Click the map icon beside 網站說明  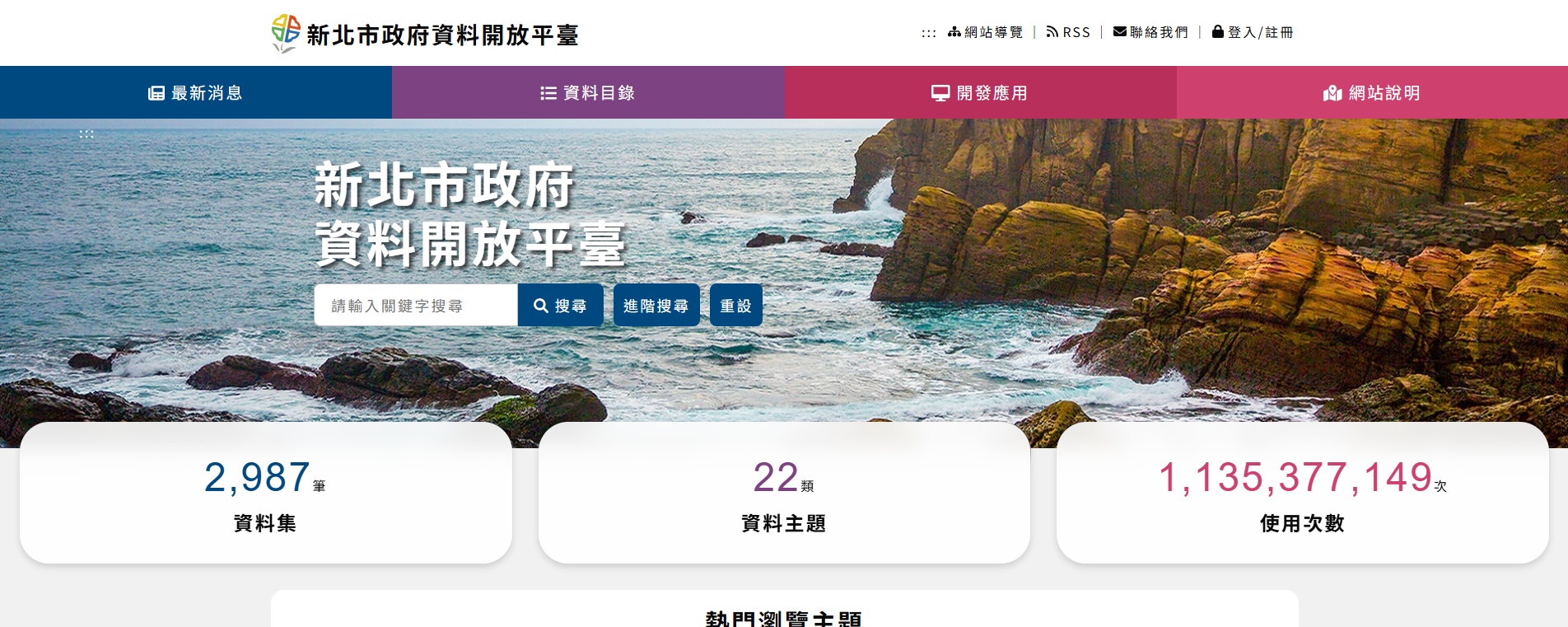click(1332, 93)
